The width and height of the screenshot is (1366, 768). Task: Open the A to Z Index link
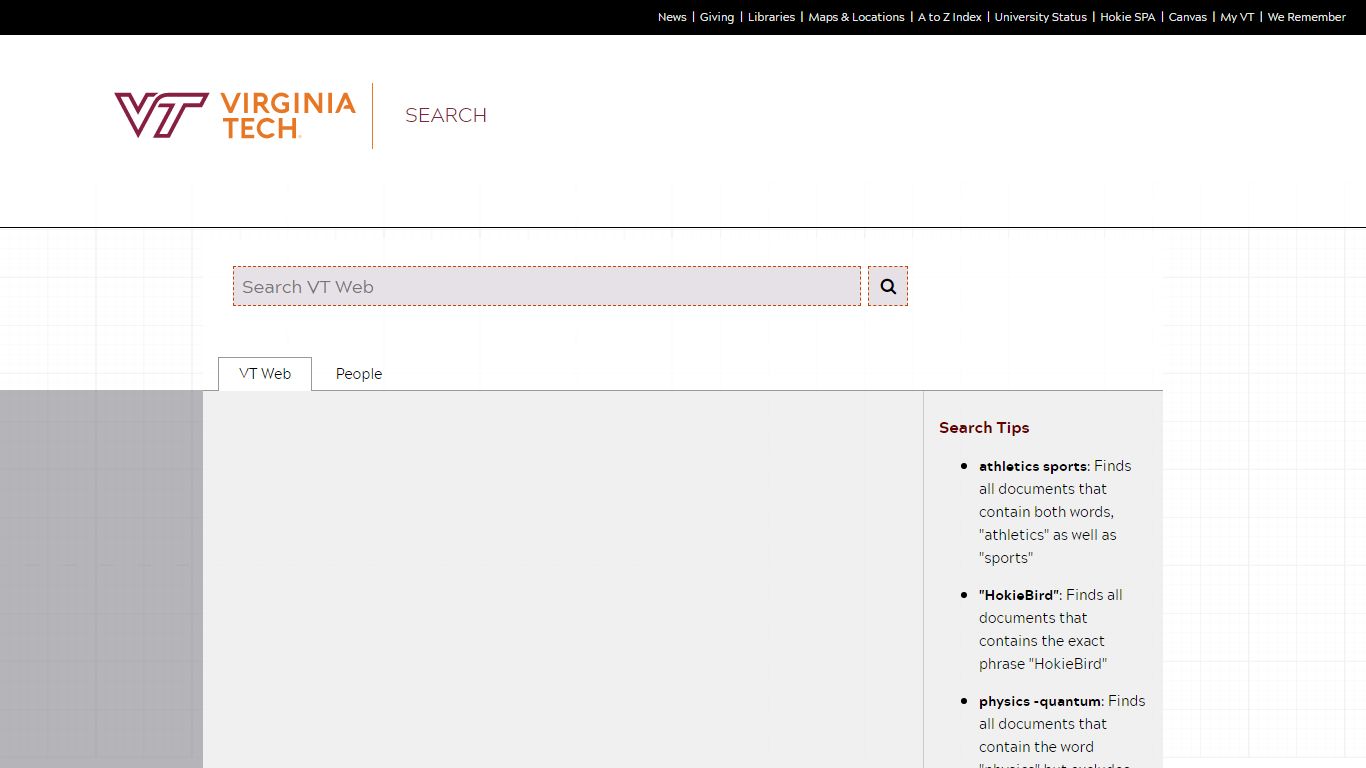tap(950, 17)
